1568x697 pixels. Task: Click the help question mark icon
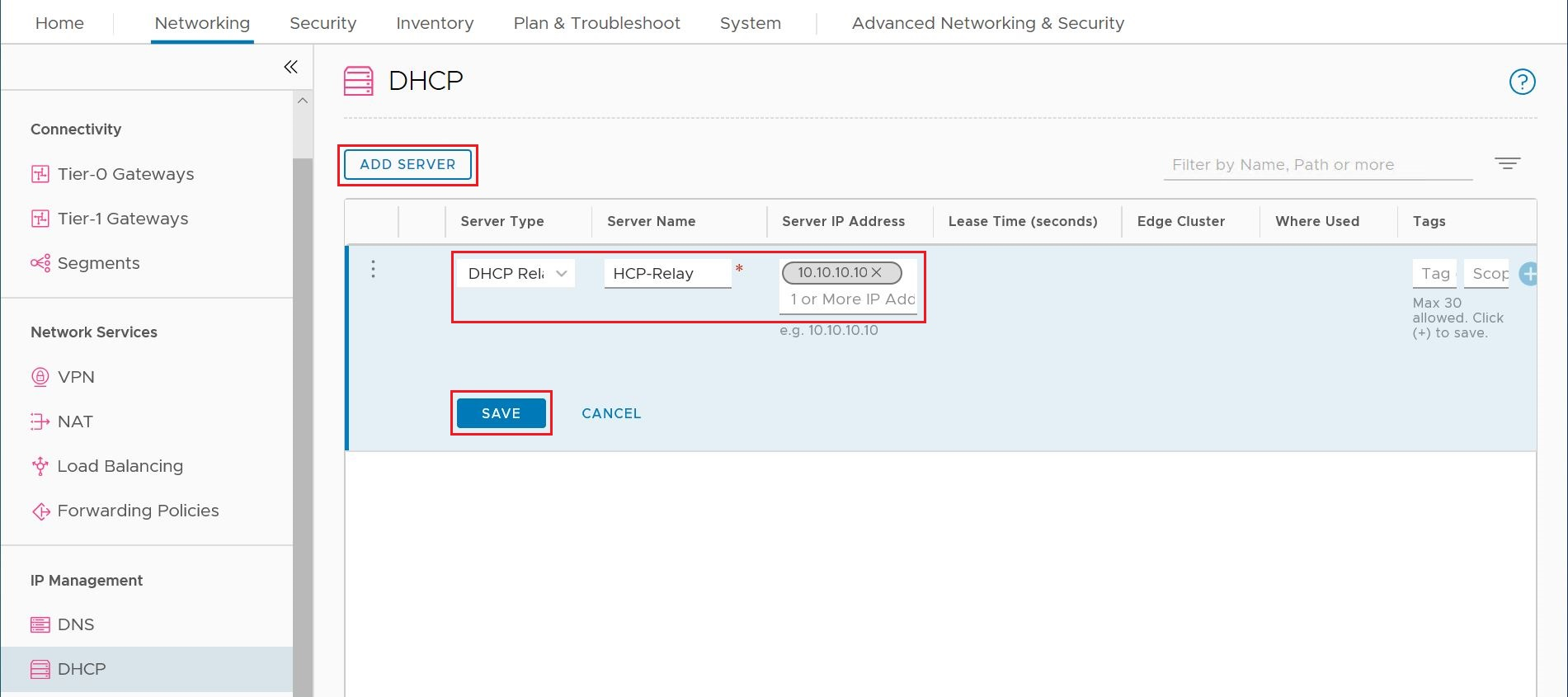click(1522, 82)
